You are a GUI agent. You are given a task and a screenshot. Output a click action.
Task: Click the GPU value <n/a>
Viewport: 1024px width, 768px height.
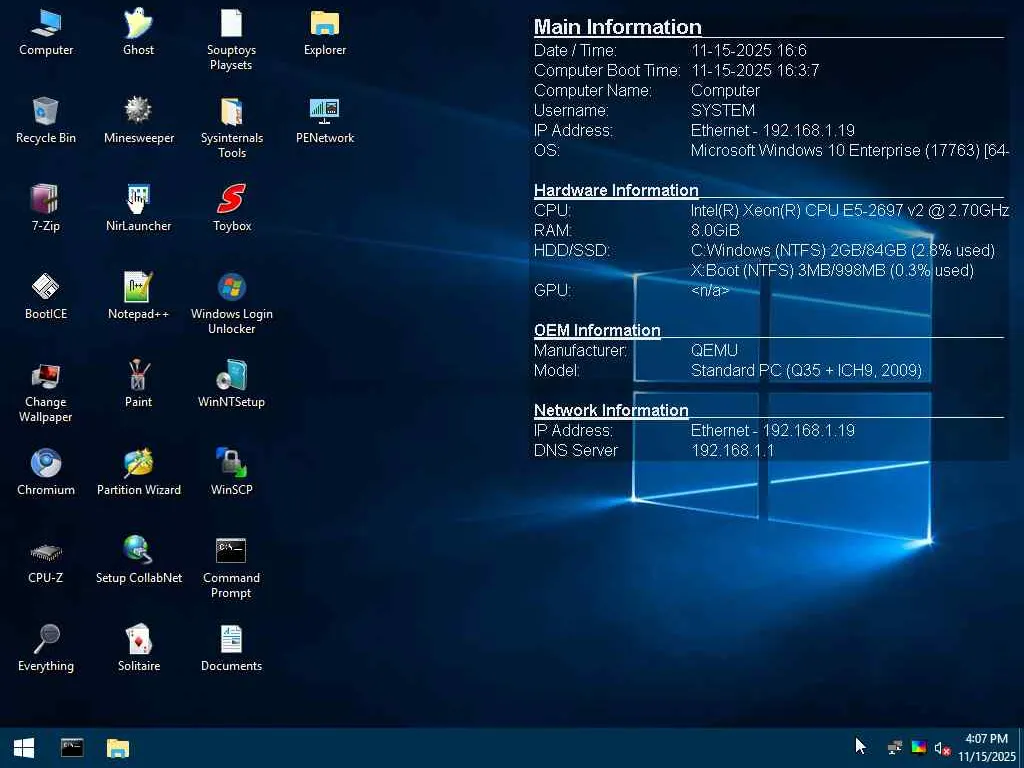[710, 290]
